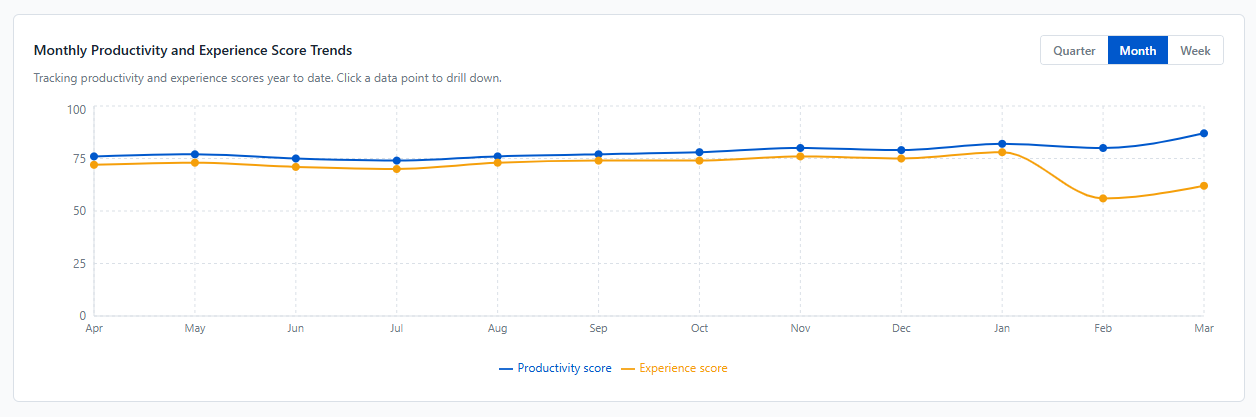Image resolution: width=1256 pixels, height=417 pixels.
Task: Switch to the Week view
Action: click(1195, 50)
